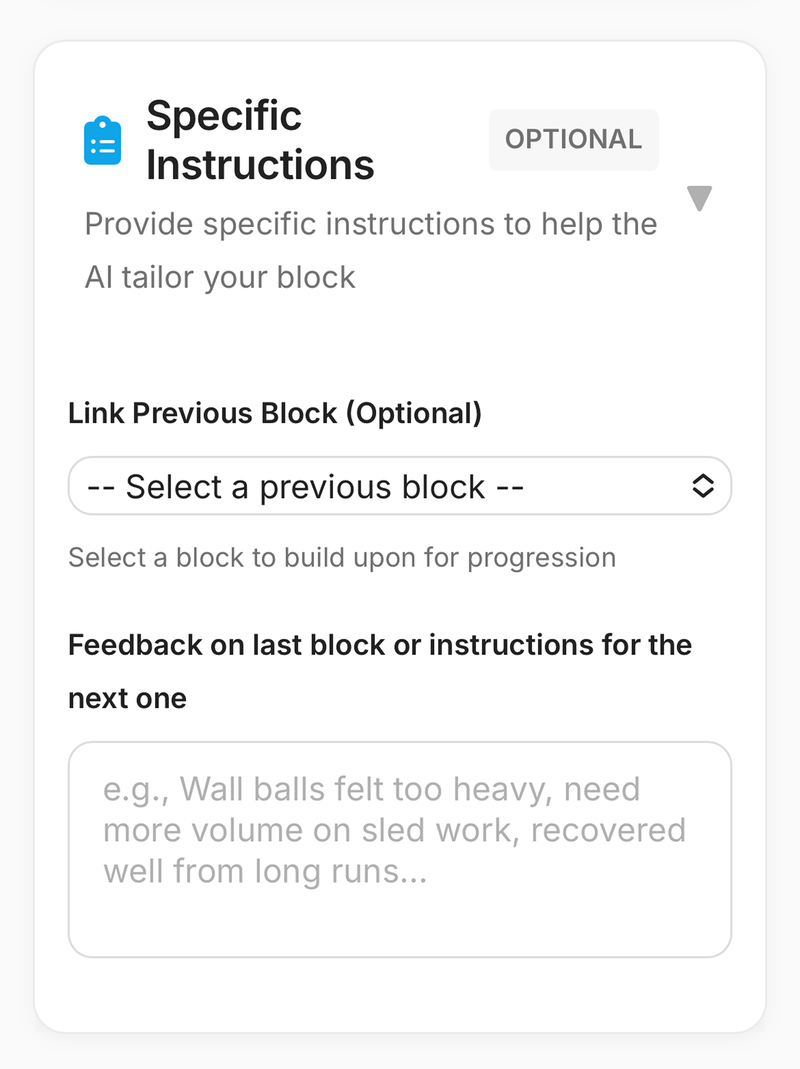
Task: Click the 'Feedback on last block' heading
Action: point(380,645)
